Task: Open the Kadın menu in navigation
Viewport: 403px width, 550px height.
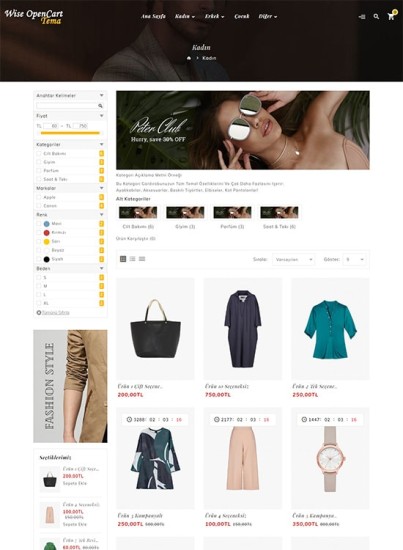Action: [184, 16]
